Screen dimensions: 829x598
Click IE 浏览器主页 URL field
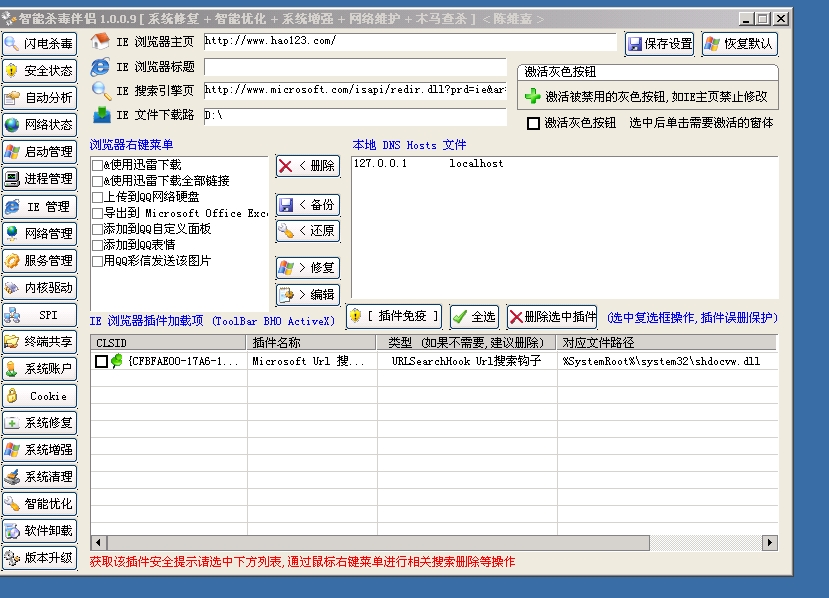[x=410, y=41]
